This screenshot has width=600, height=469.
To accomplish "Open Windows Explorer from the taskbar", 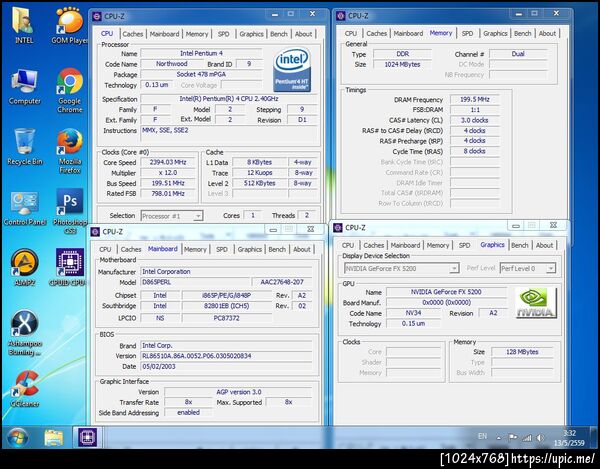I will click(54, 438).
